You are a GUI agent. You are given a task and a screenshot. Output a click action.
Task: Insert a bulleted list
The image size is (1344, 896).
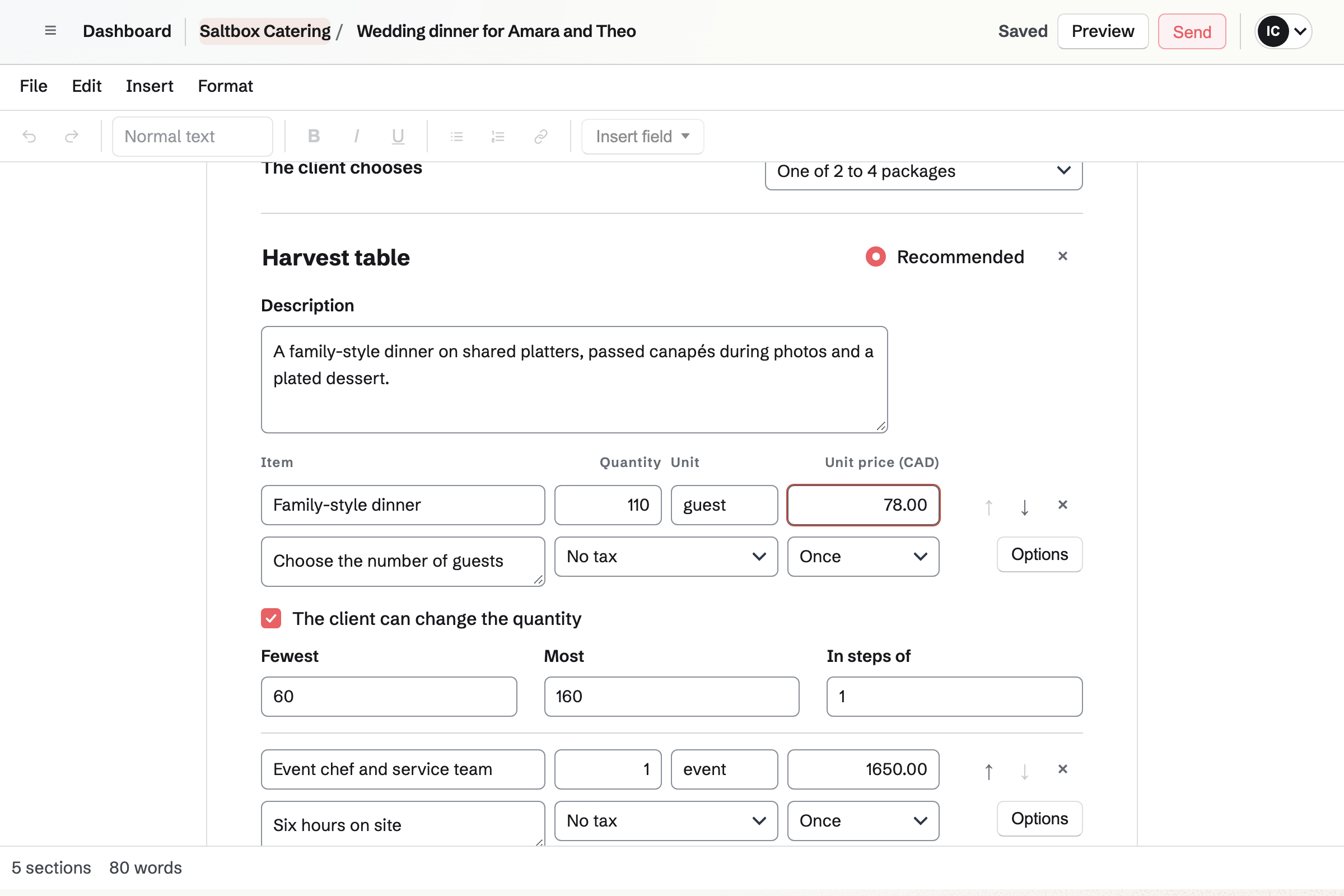(x=456, y=137)
